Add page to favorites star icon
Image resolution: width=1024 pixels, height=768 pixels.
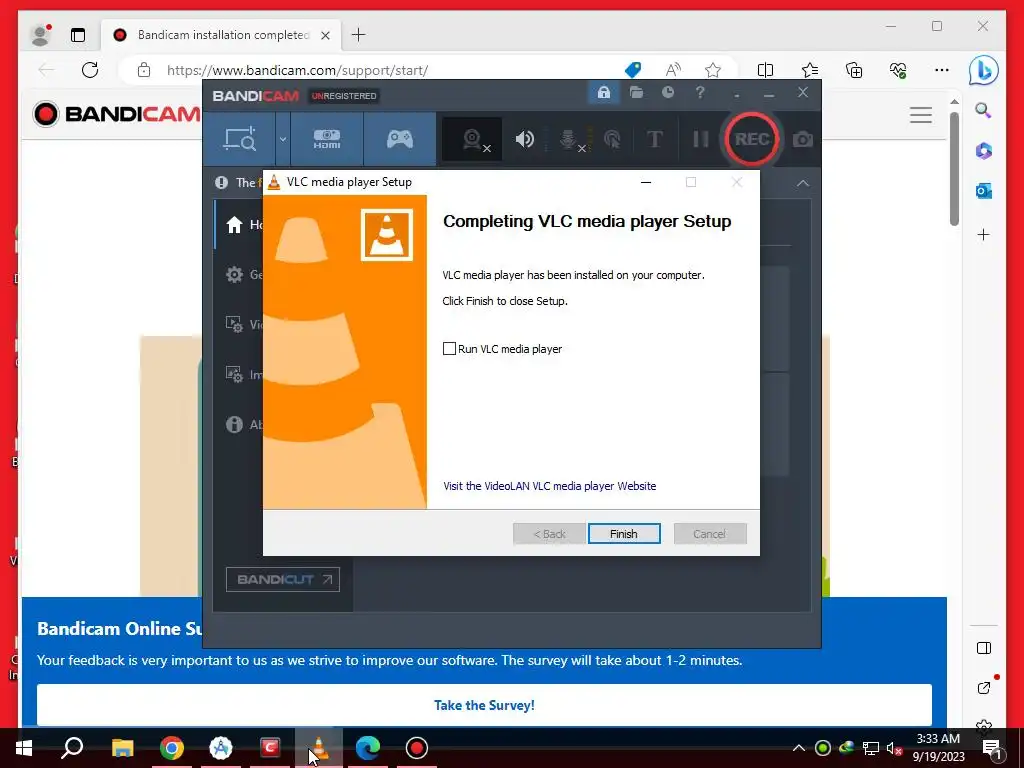(x=713, y=70)
